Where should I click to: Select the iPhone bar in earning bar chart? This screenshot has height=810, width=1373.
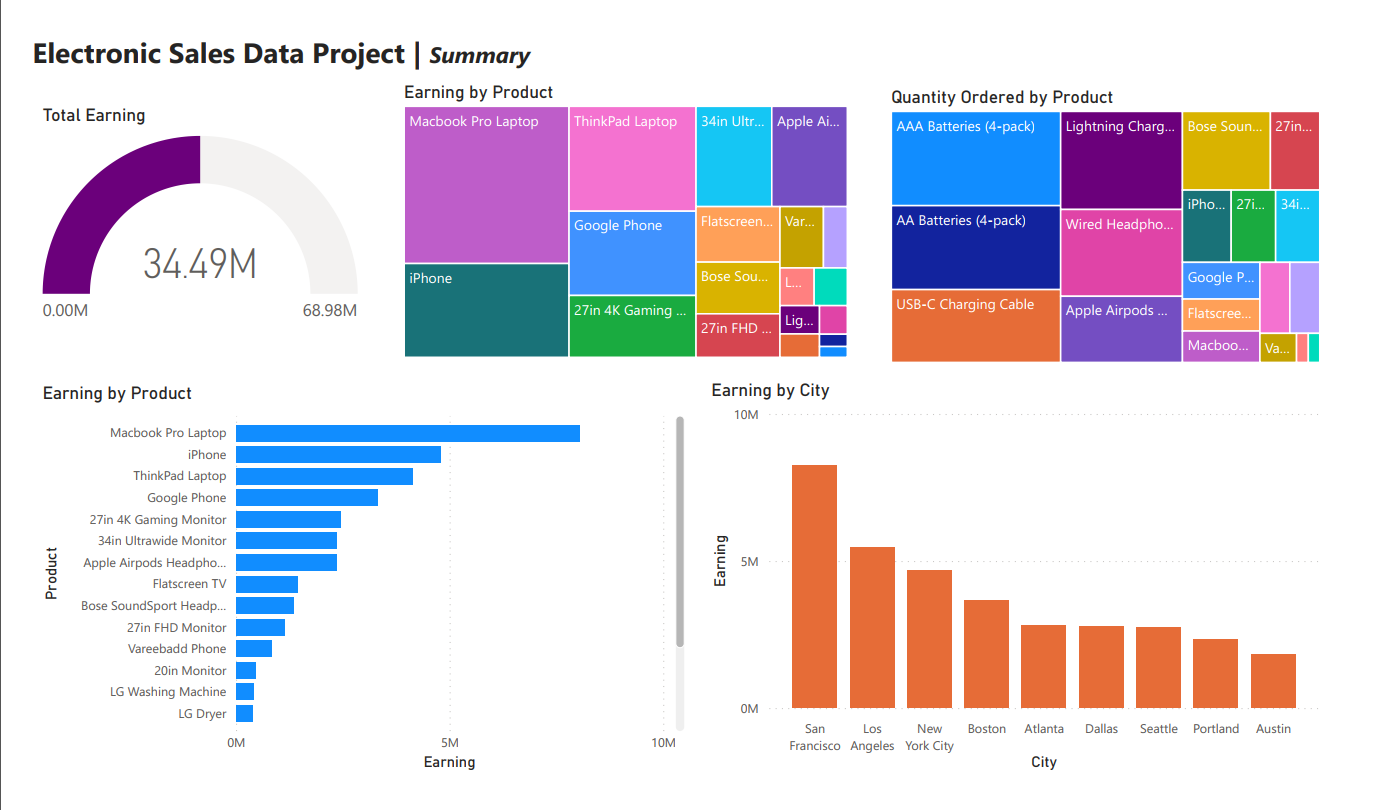338,455
